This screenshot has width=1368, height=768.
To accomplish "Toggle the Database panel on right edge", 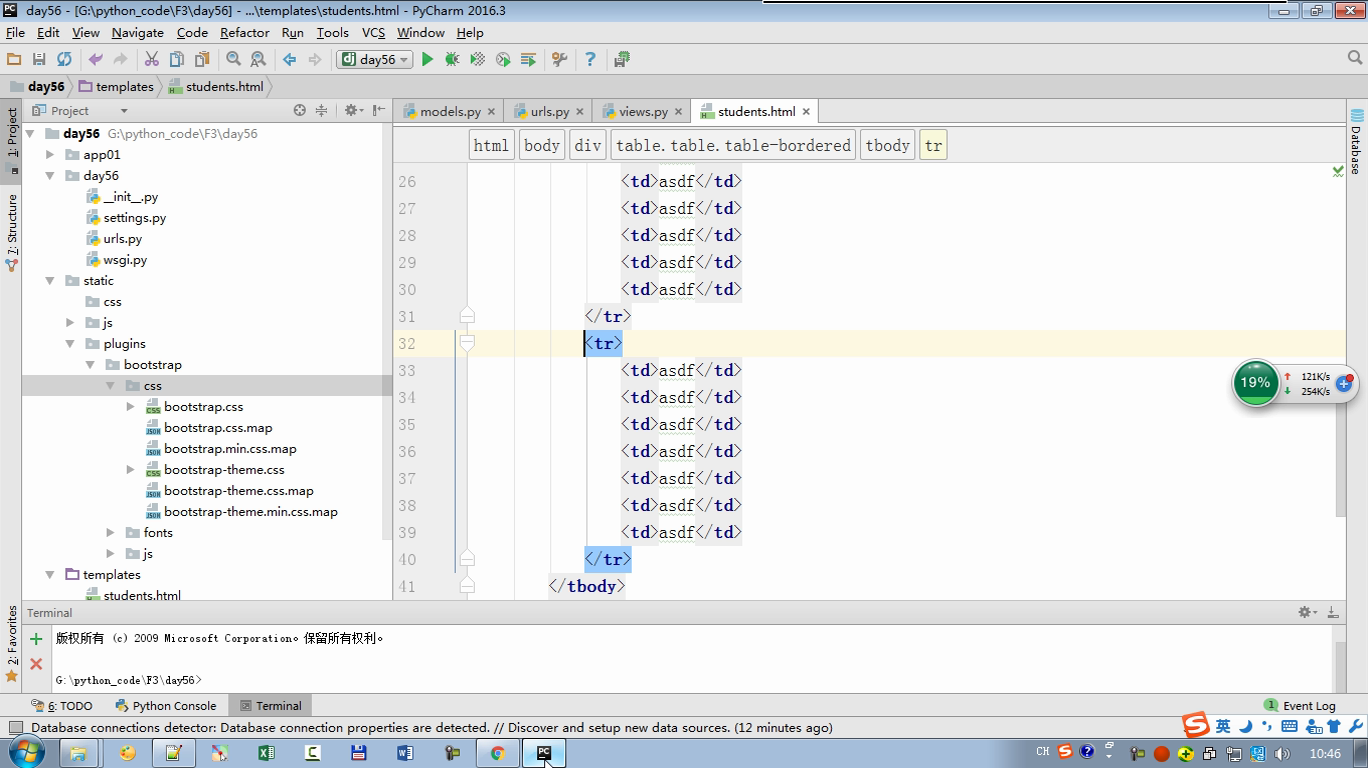I will tap(1356, 140).
